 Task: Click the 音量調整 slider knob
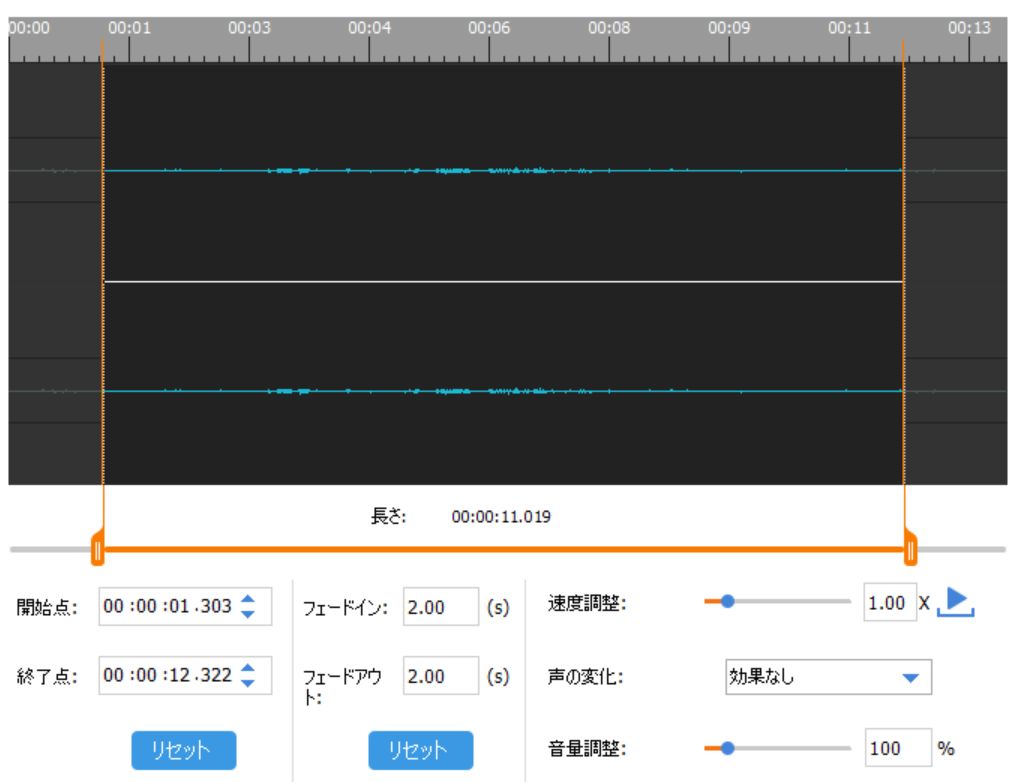pyautogui.click(x=728, y=746)
